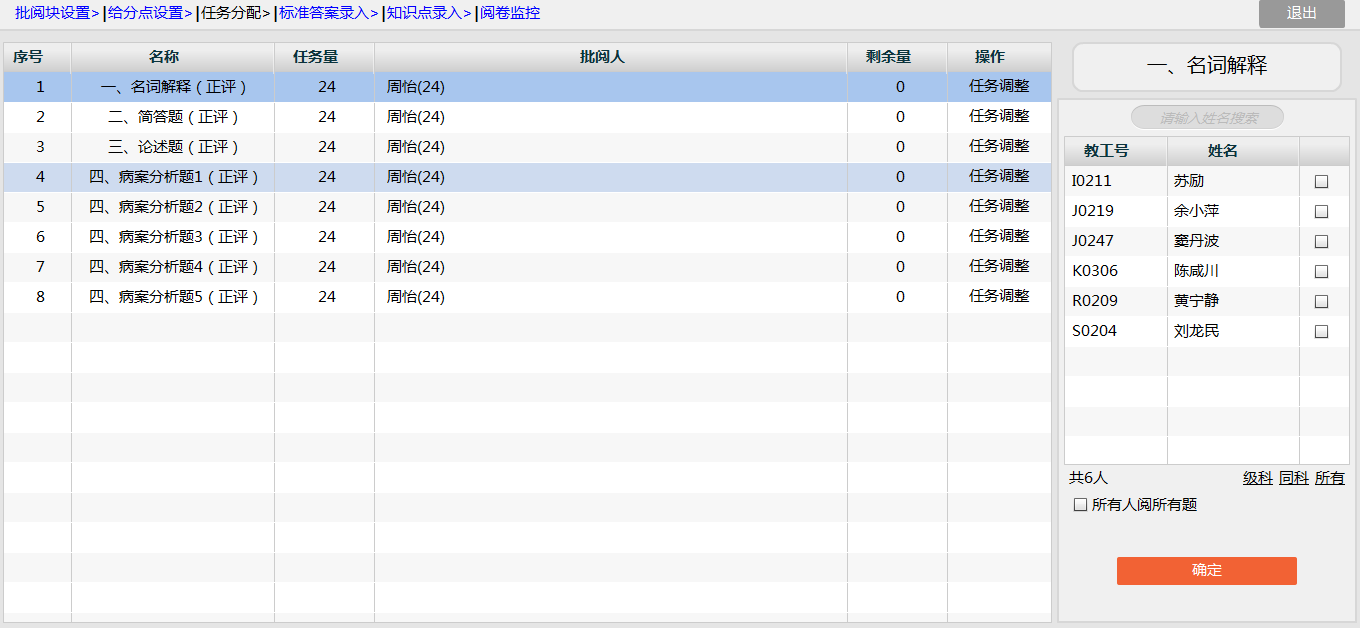Select the 三、论述题 task row

point(175,147)
